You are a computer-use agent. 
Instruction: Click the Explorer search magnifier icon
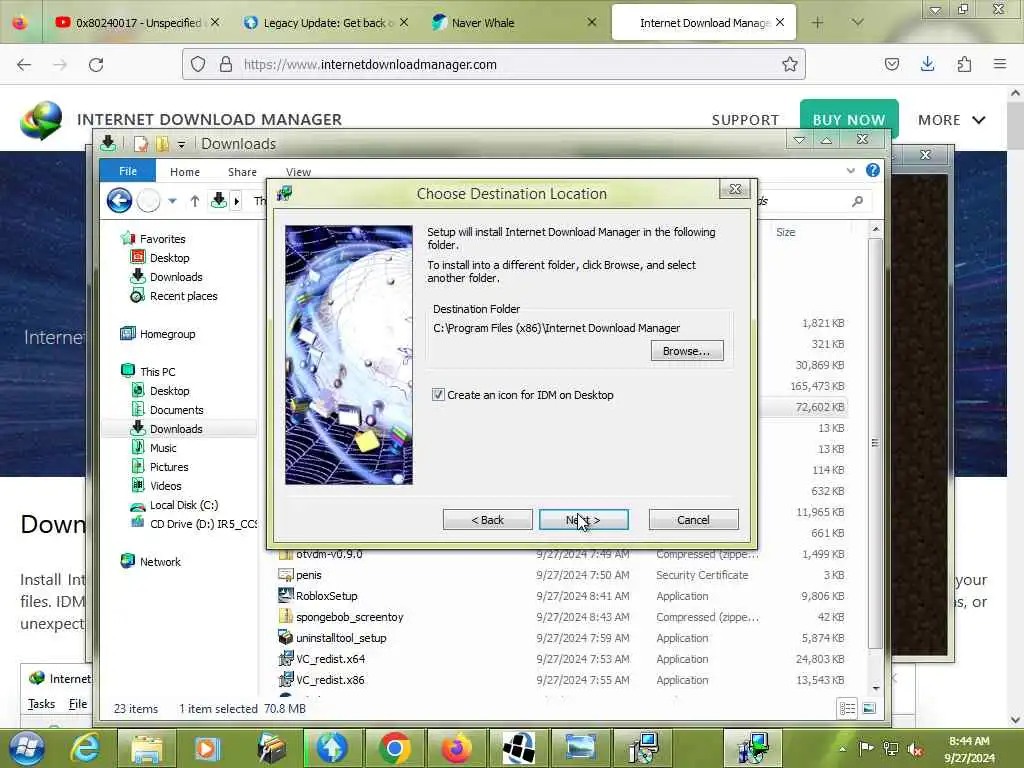click(x=857, y=201)
